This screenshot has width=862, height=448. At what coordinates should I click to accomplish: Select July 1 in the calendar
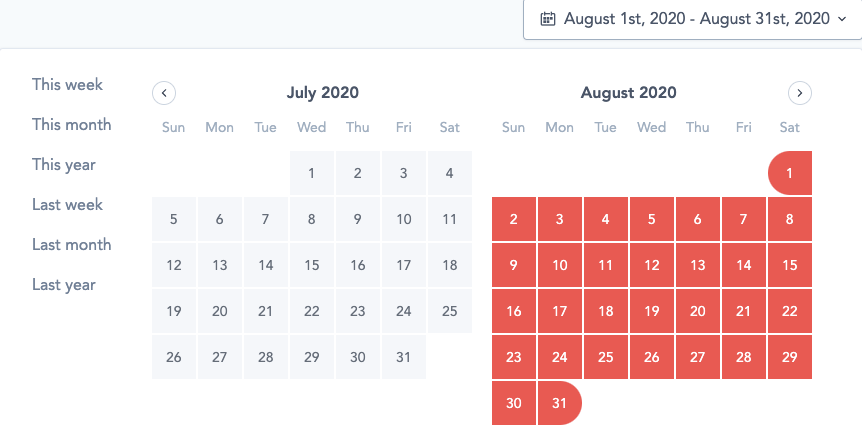click(x=312, y=173)
